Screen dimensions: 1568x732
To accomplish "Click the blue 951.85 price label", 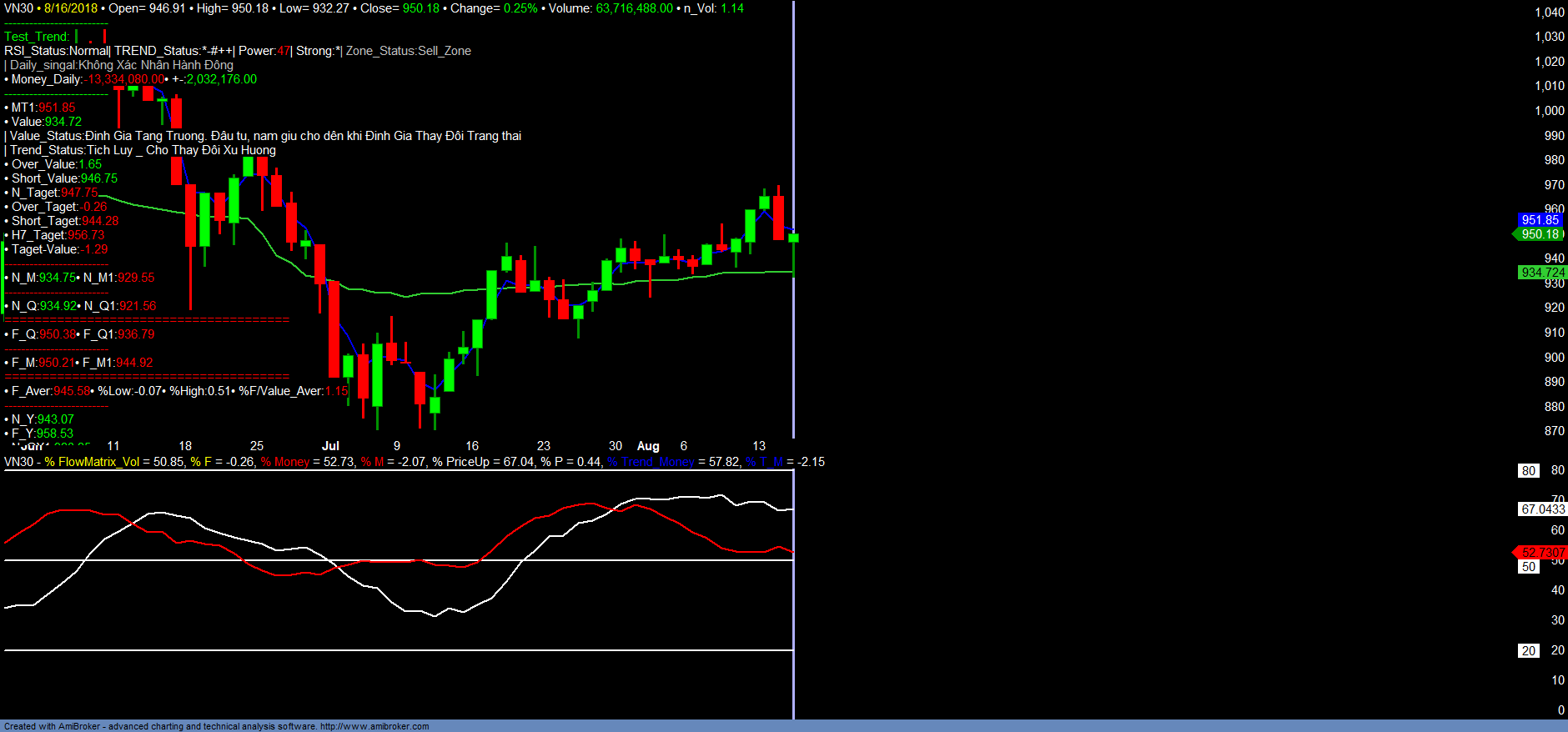I will coord(1539,220).
